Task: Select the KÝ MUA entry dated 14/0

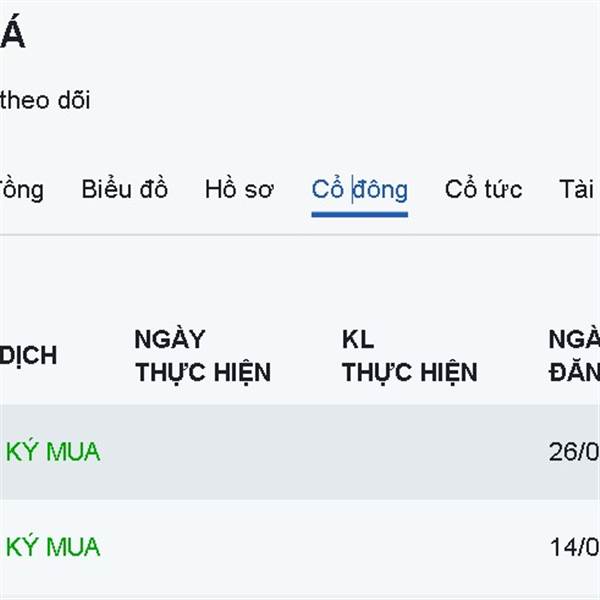Action: (53, 547)
